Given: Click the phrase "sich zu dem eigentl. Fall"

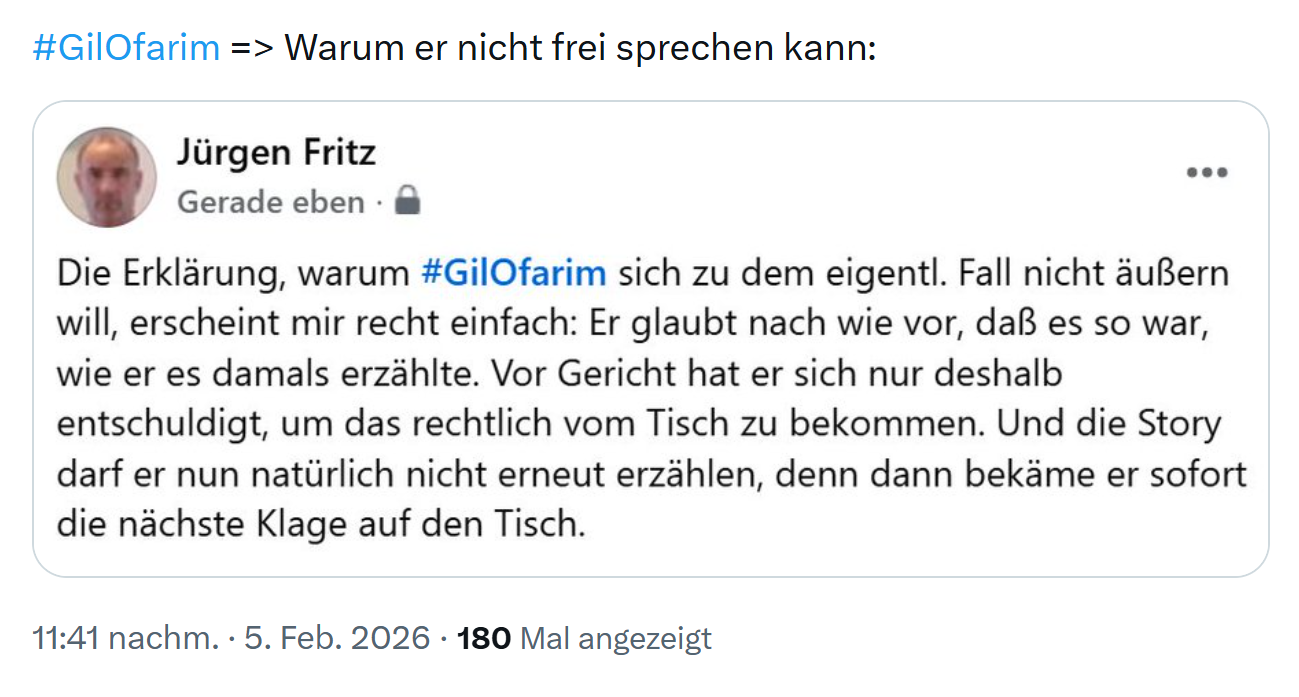Looking at the screenshot, I should 775,273.
